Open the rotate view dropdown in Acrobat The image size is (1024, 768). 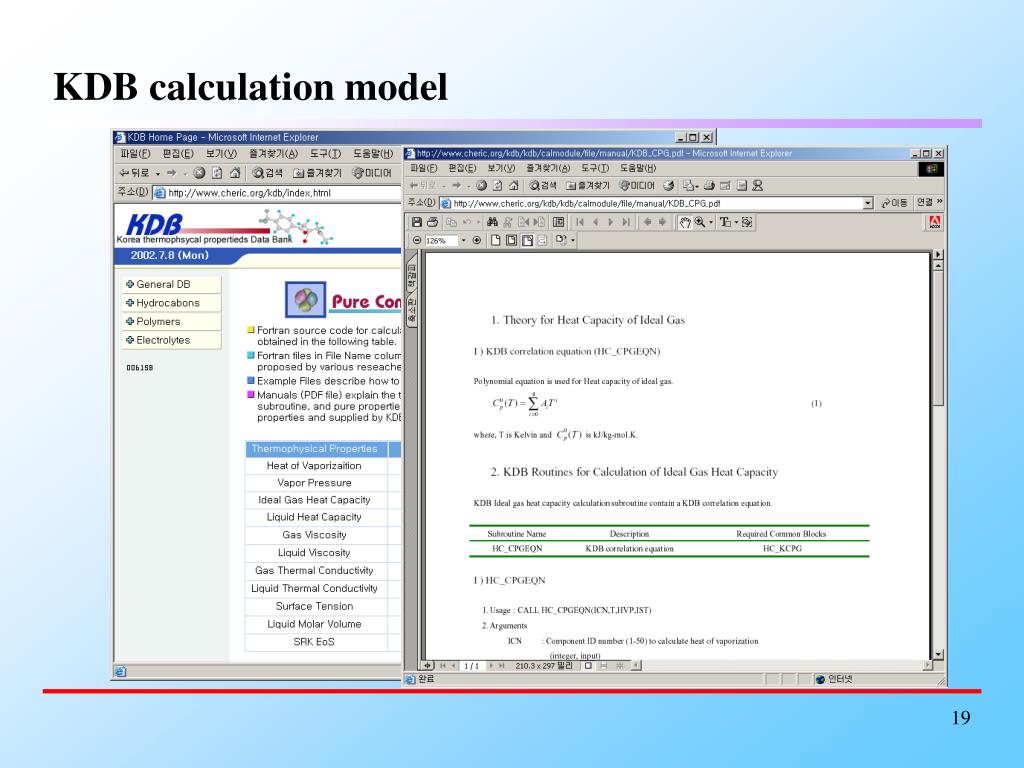coord(573,240)
